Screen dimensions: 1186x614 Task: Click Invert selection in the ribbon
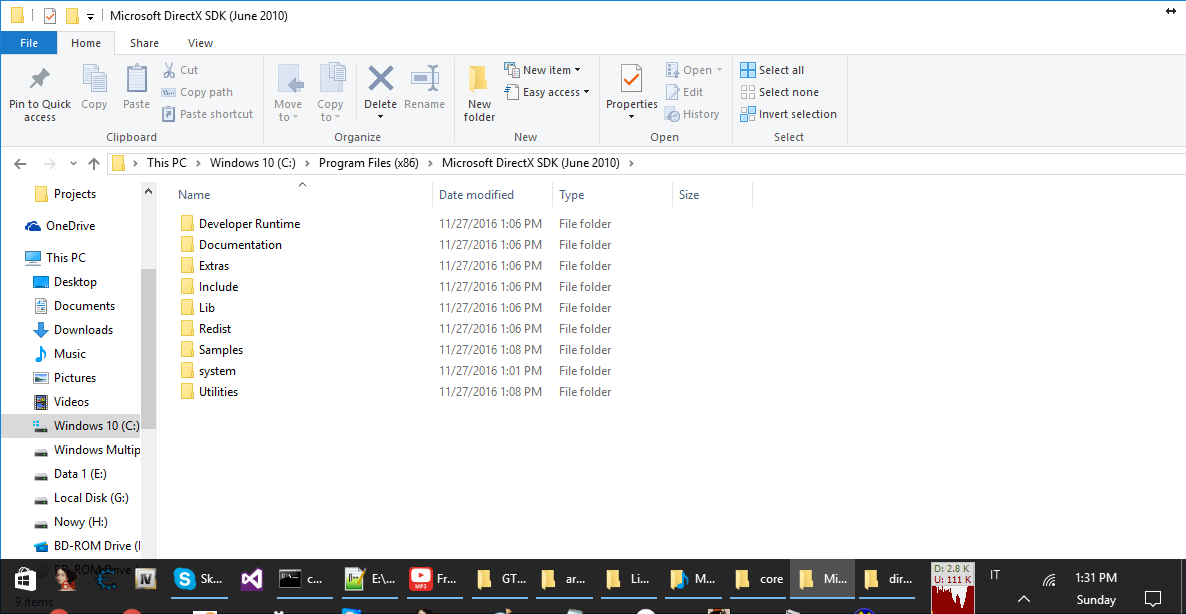click(x=788, y=114)
